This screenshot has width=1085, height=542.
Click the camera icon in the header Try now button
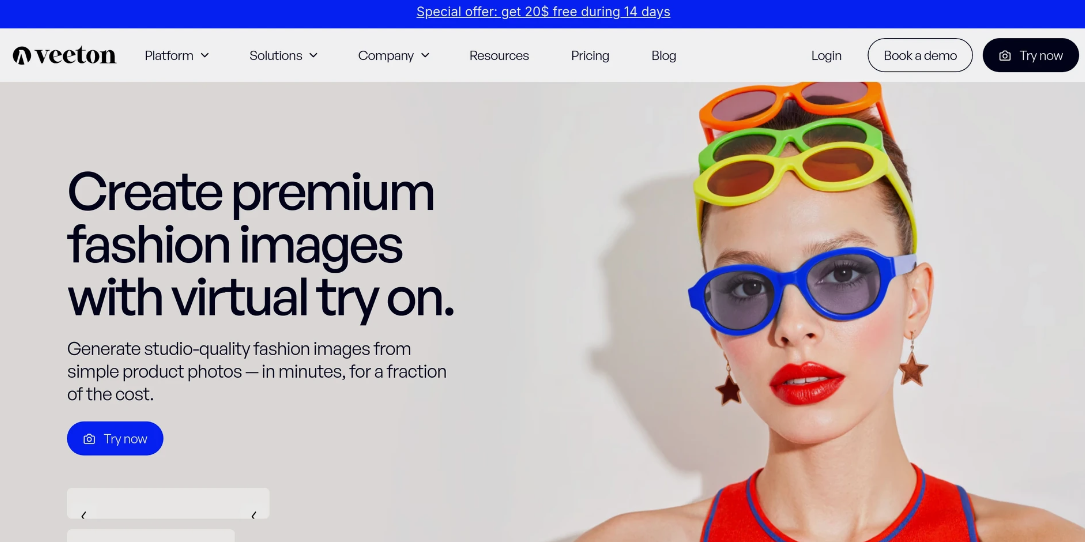pos(1005,56)
